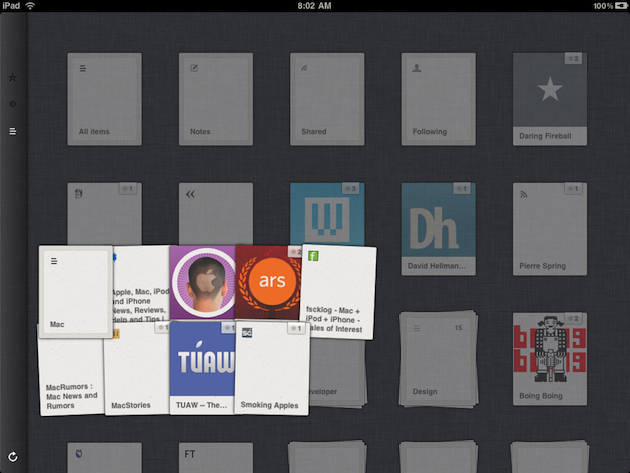Open the David Hellmann Dh feed

pyautogui.click(x=438, y=228)
